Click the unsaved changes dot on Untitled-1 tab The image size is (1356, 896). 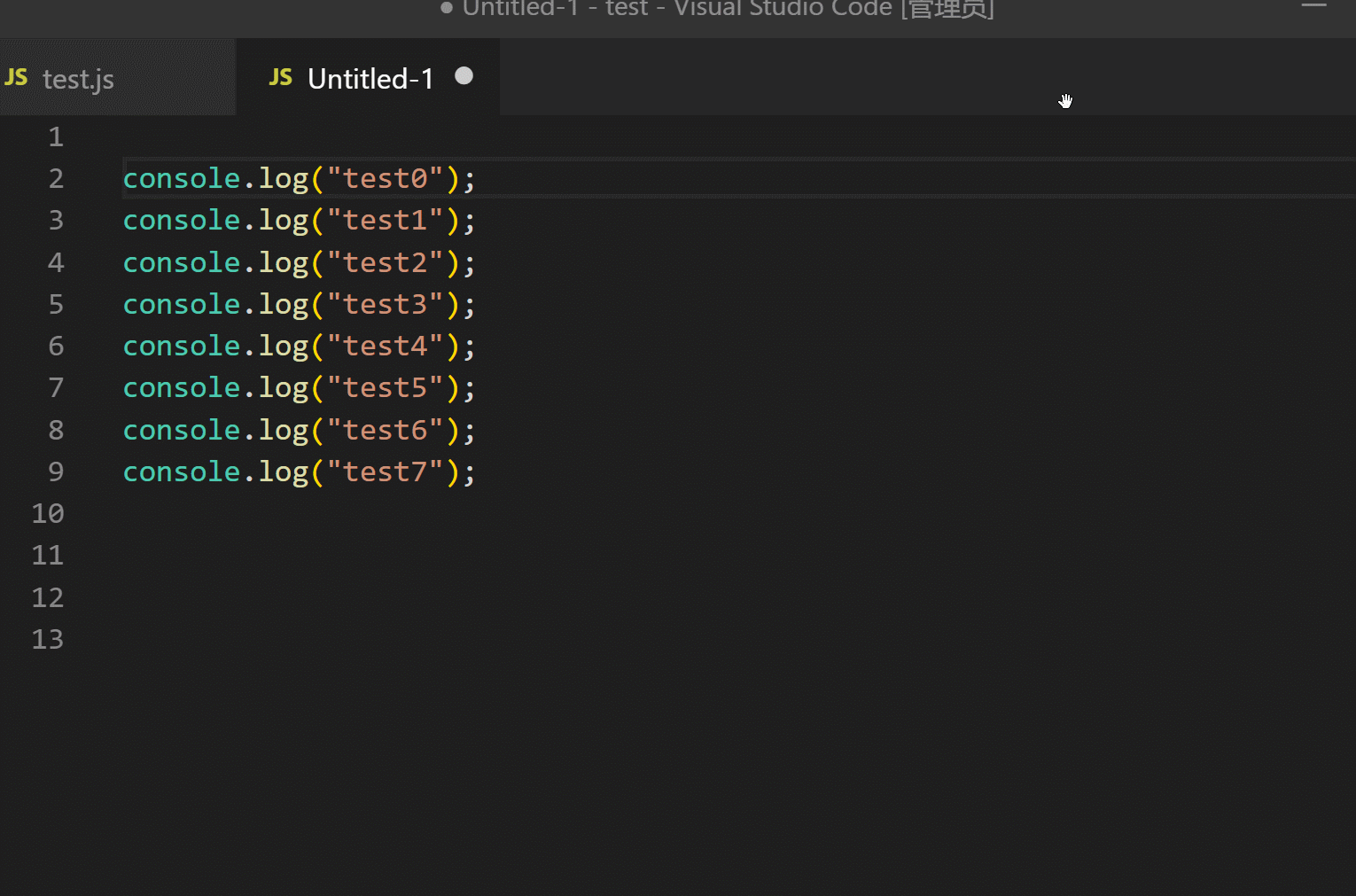[x=464, y=76]
